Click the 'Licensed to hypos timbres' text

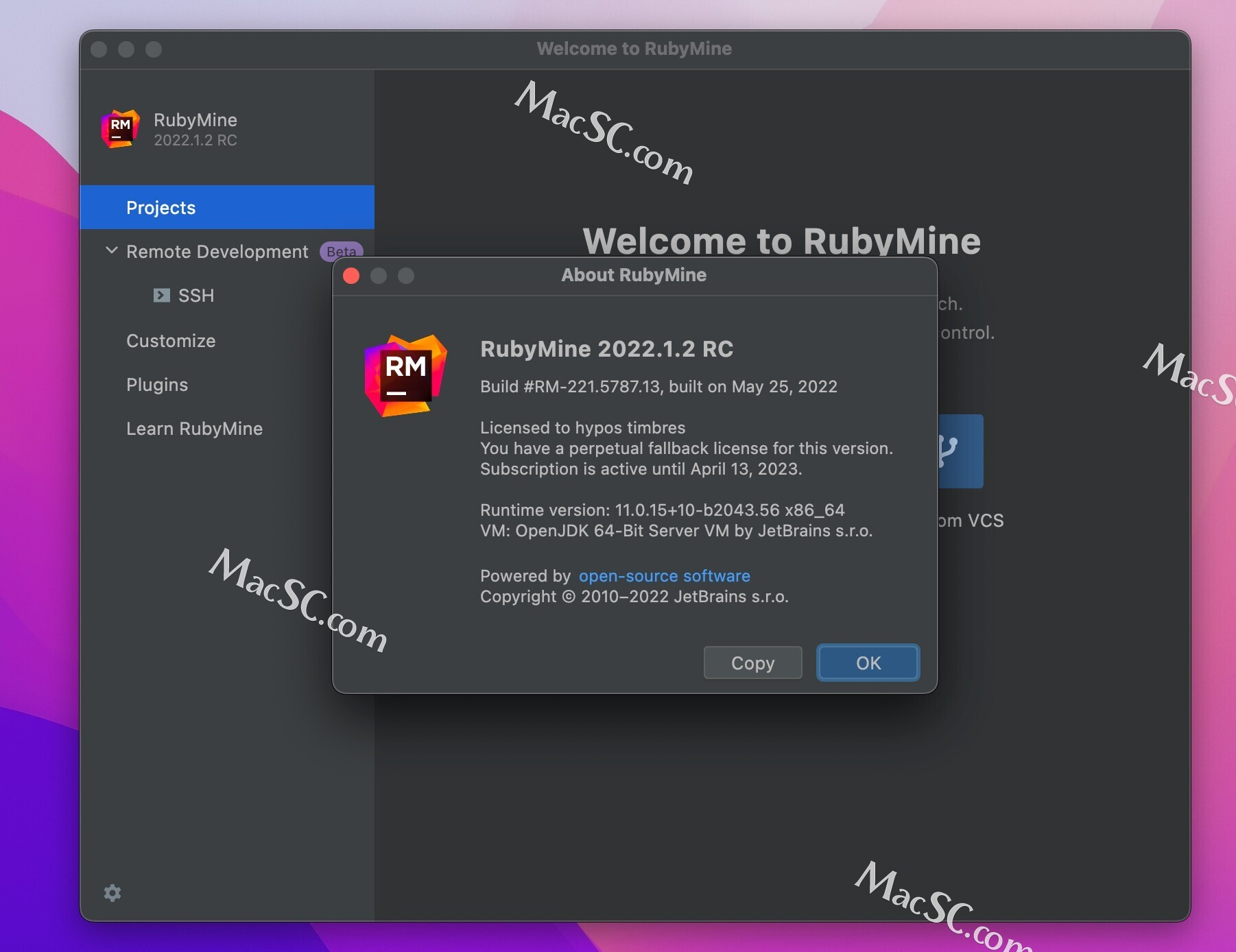582,428
